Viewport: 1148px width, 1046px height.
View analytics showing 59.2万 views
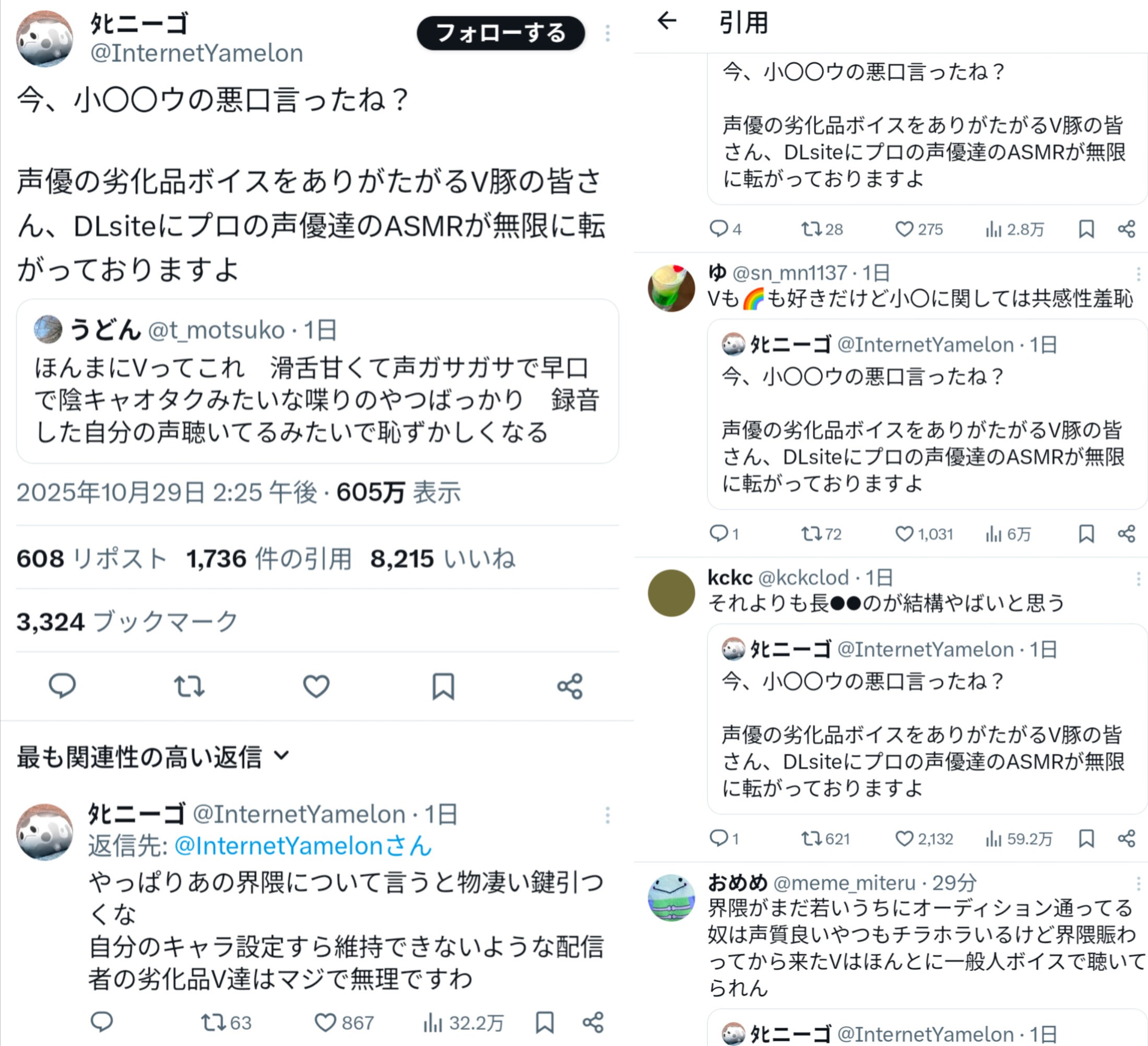click(1019, 839)
